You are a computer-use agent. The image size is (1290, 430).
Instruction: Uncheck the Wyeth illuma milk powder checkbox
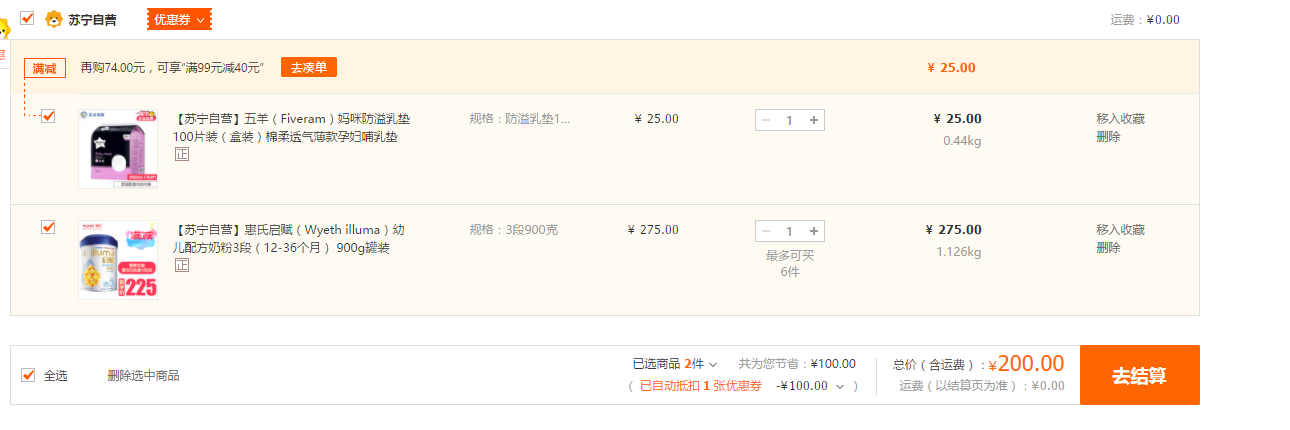pos(48,227)
